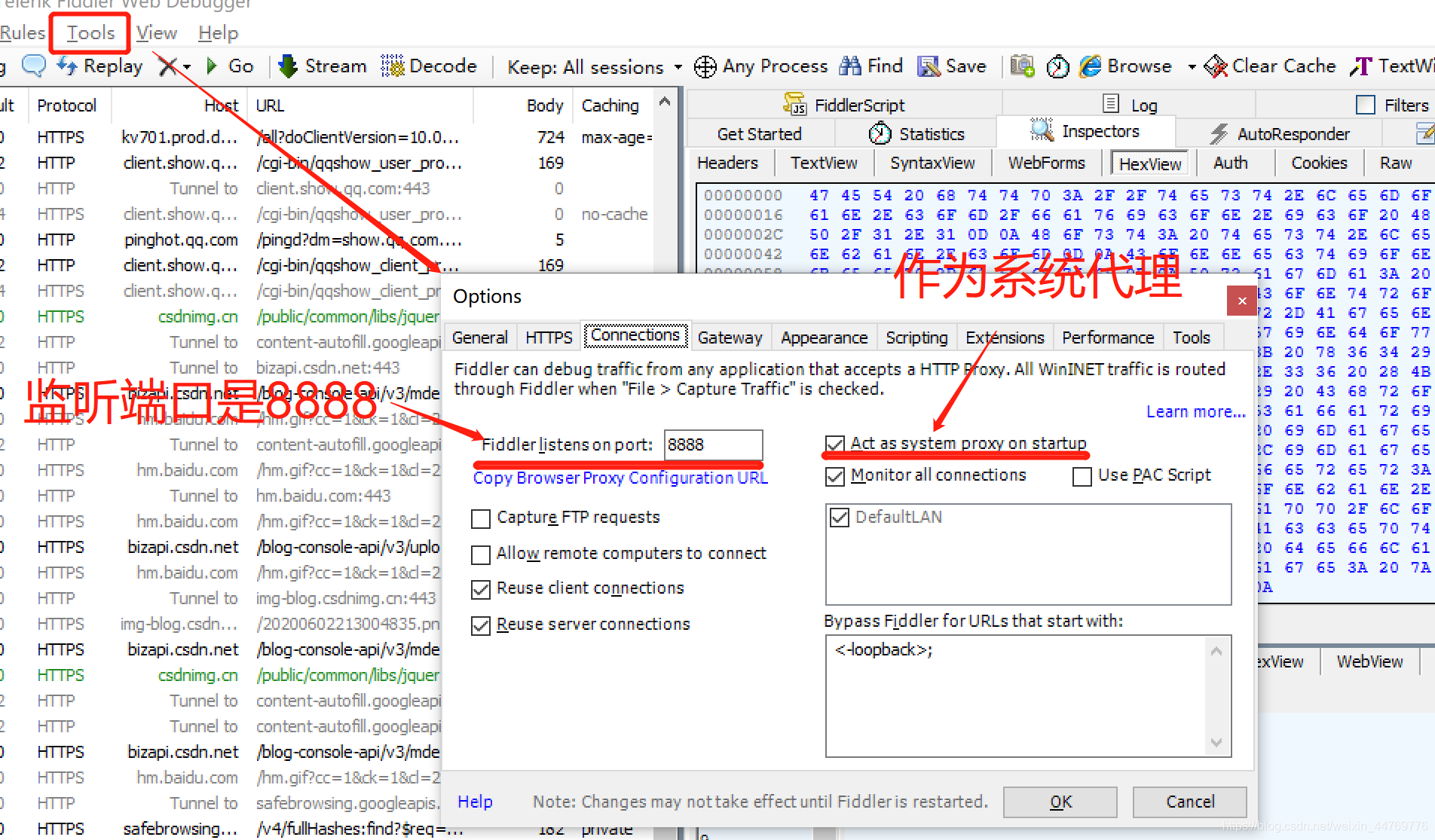The height and width of the screenshot is (840, 1435).
Task: Click the TextWizard icon
Action: click(x=1360, y=66)
